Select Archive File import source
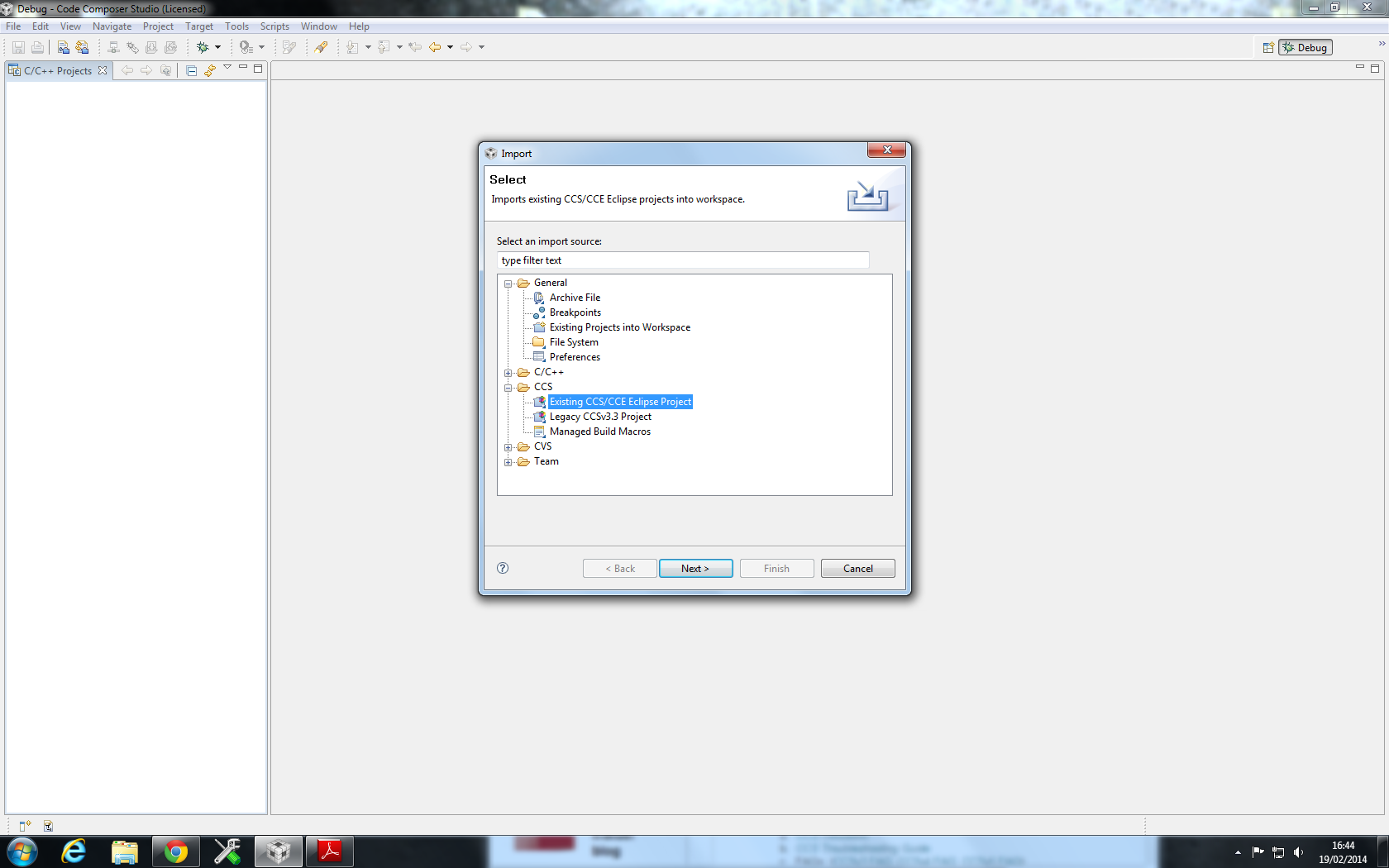The image size is (1389, 868). [x=575, y=298]
